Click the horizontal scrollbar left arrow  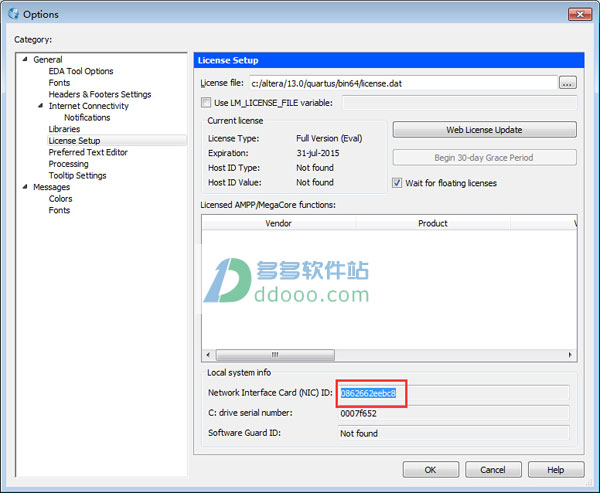[208, 355]
